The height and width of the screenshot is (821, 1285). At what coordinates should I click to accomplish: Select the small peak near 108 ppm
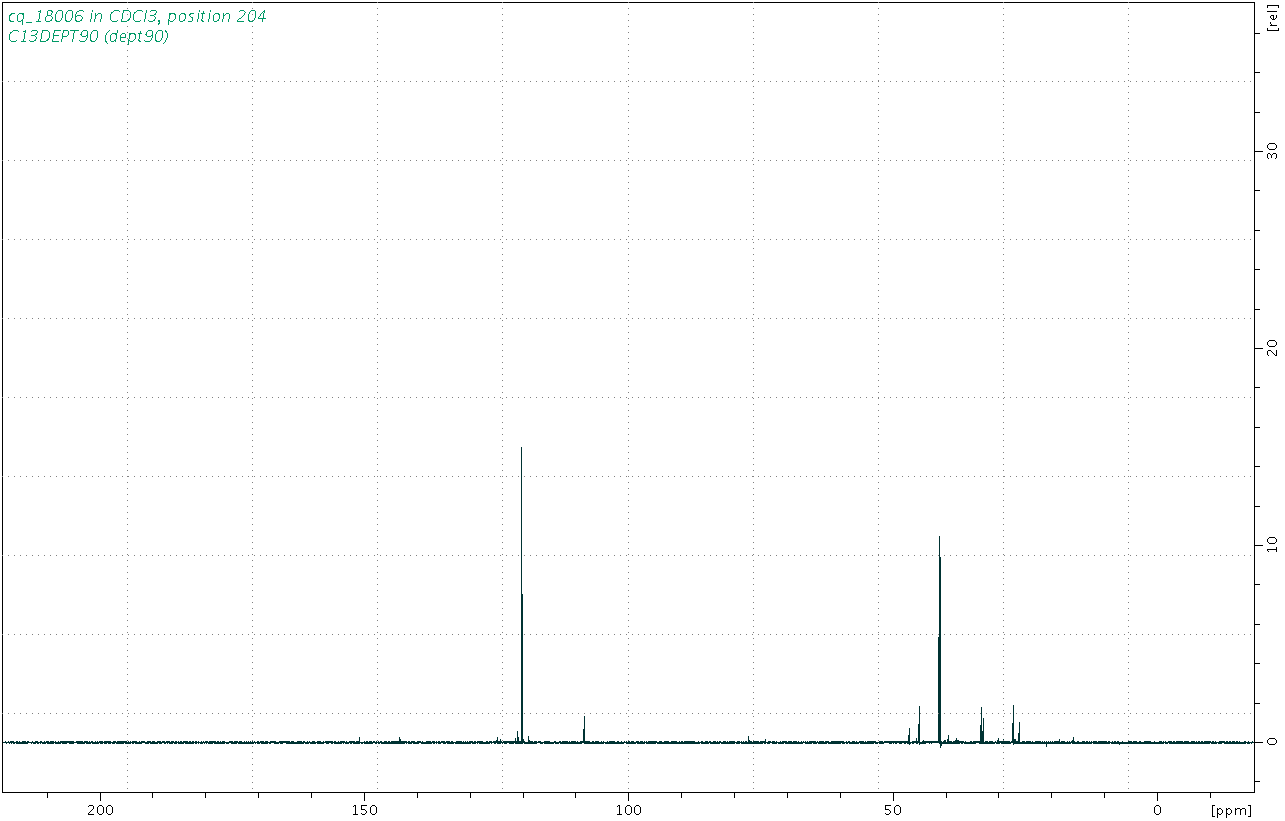pyautogui.click(x=584, y=730)
